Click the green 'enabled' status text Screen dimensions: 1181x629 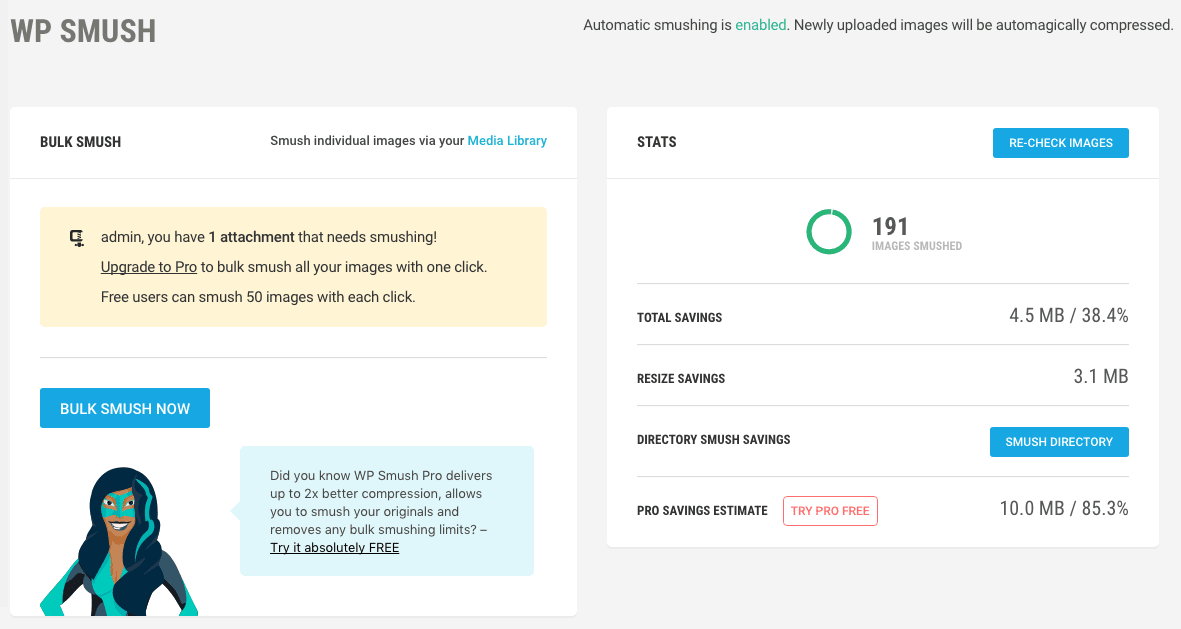tap(761, 25)
